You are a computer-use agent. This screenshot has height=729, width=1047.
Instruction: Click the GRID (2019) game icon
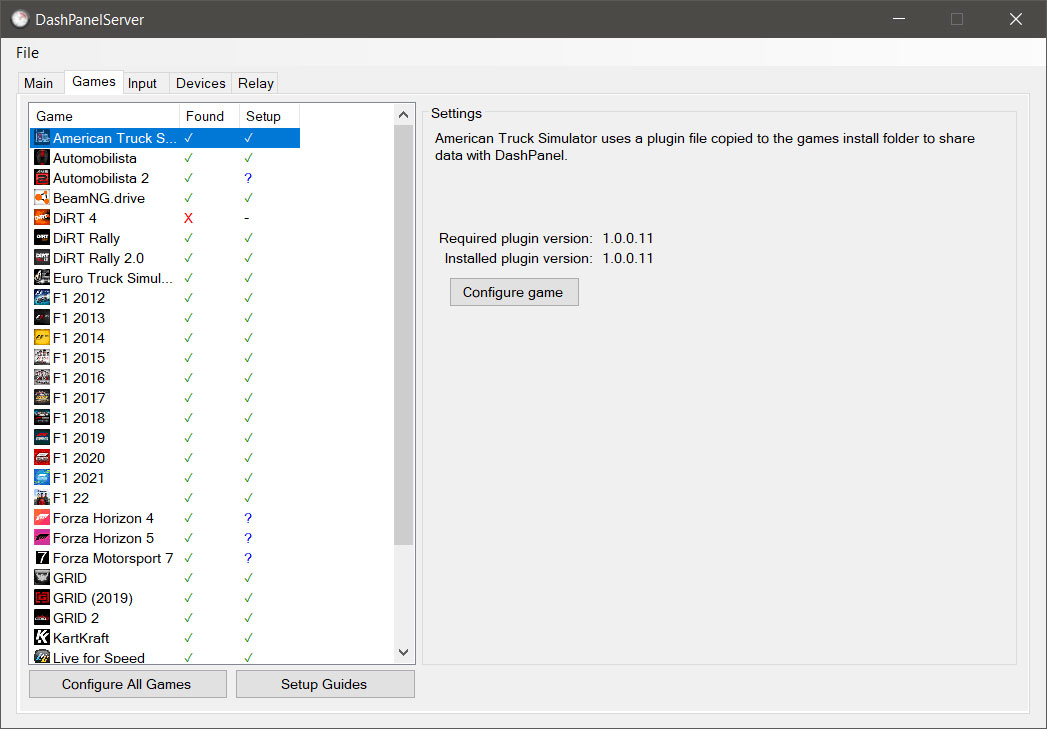(42, 598)
